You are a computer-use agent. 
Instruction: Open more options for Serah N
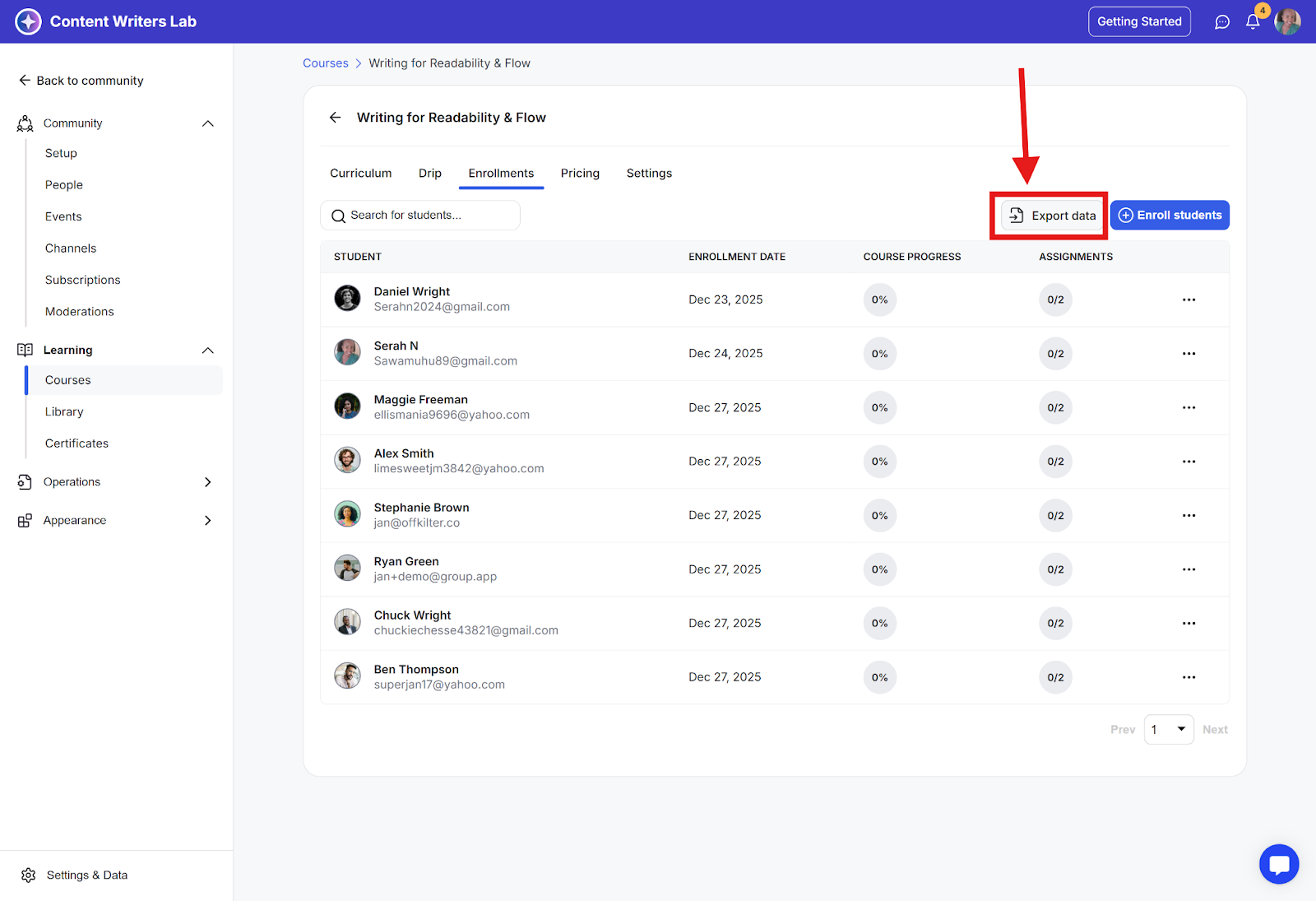(1189, 354)
